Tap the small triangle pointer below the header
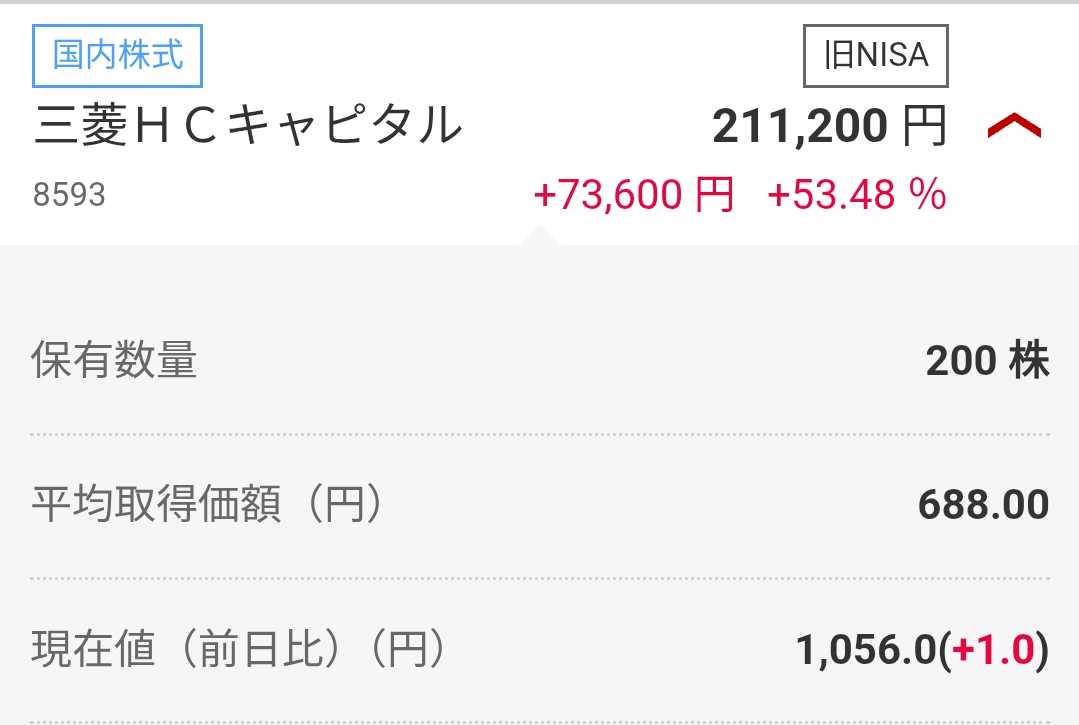The image size is (1079, 725). [x=540, y=235]
